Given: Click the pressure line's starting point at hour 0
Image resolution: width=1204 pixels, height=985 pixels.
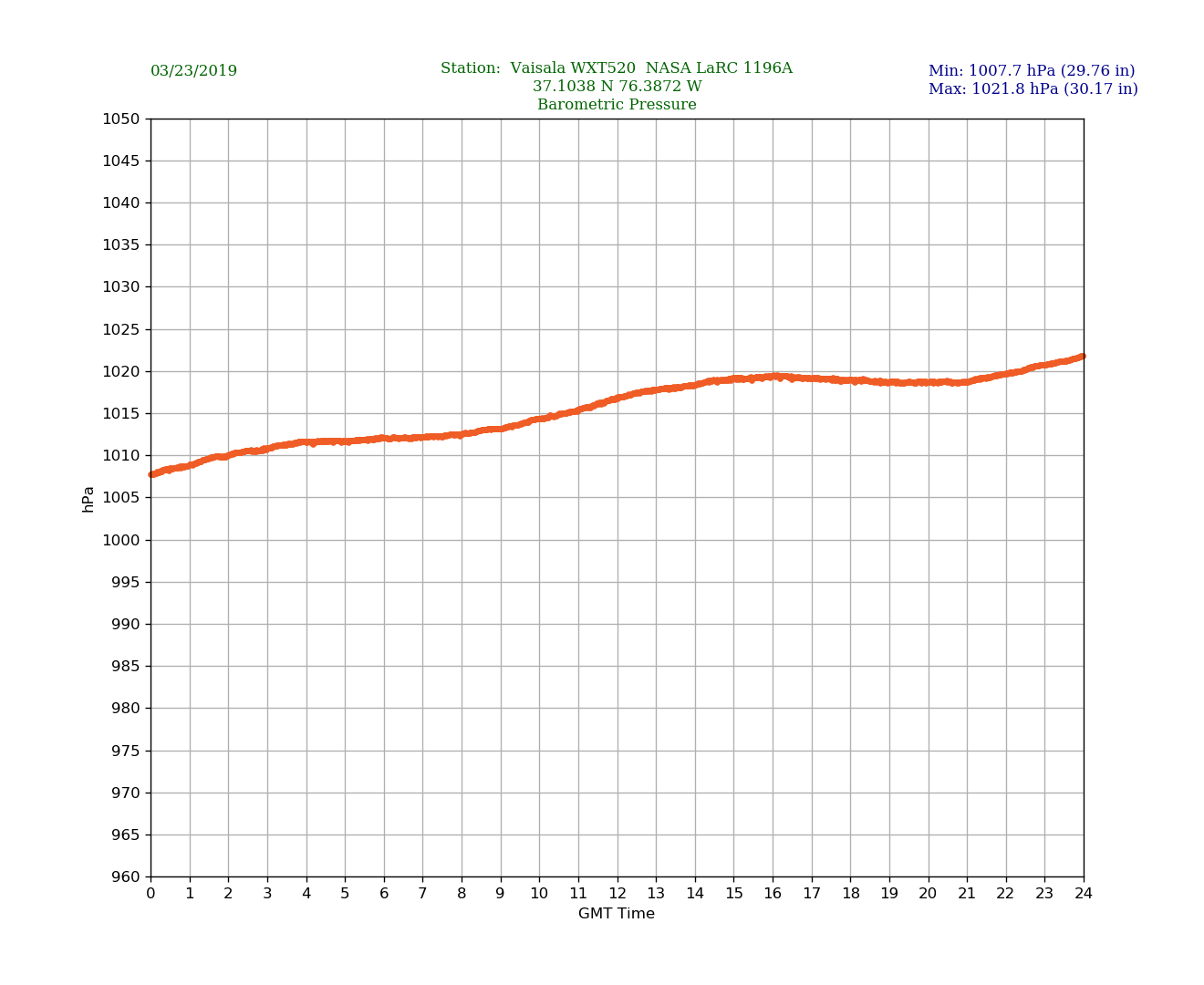Looking at the screenshot, I should tap(152, 474).
